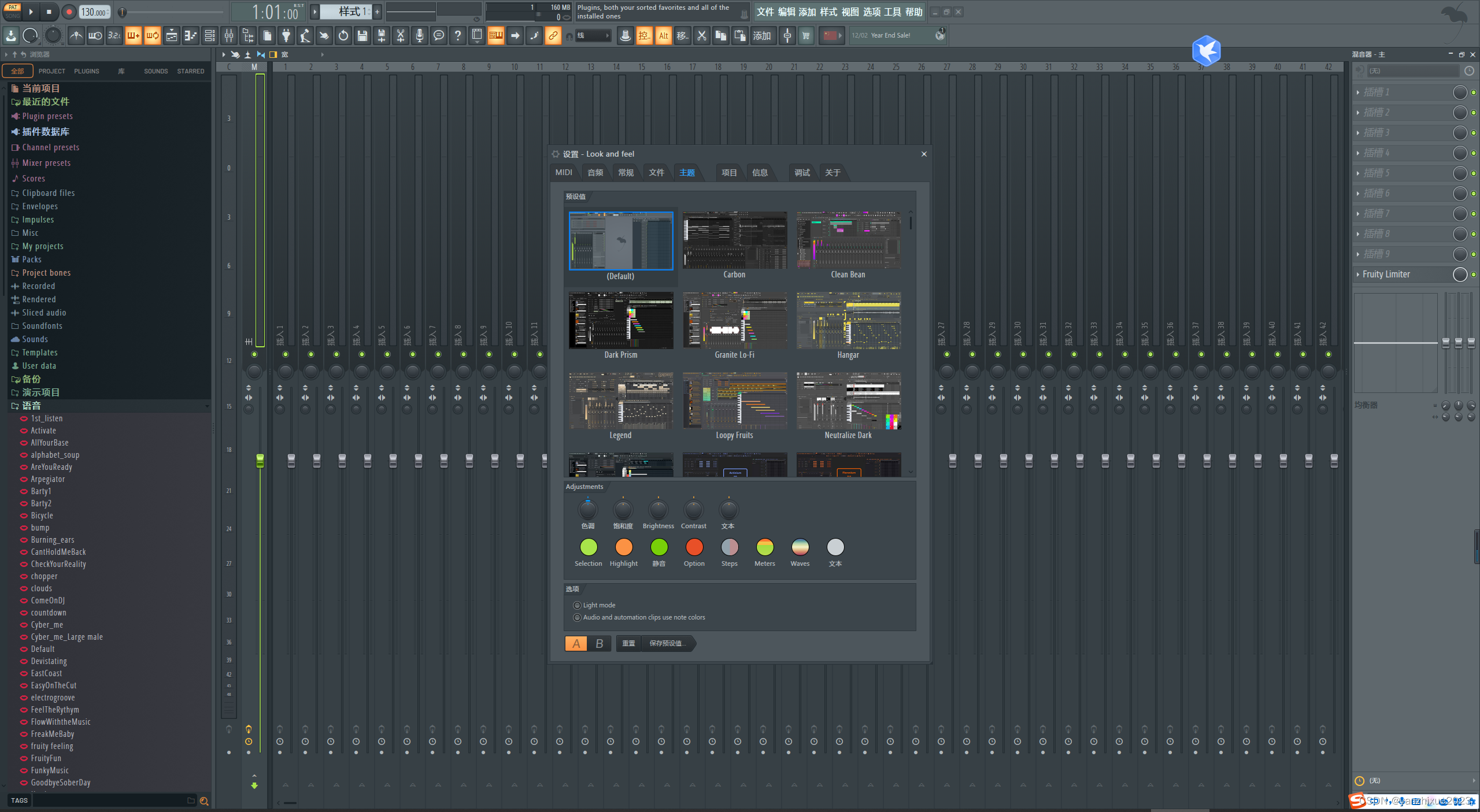This screenshot has width=1480, height=812.
Task: Click the undo history circular arrow icon
Action: pyautogui.click(x=343, y=35)
